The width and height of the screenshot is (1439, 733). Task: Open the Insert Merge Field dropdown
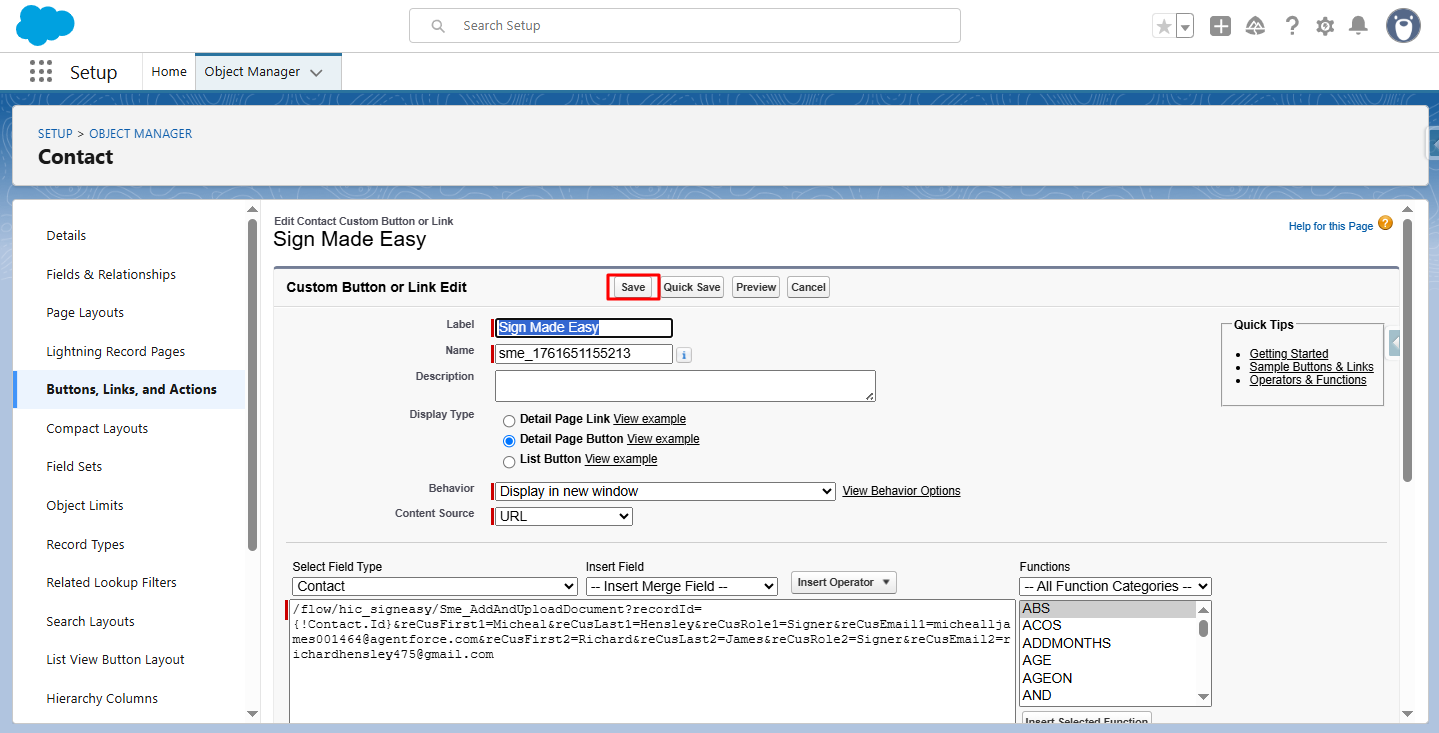[681, 586]
